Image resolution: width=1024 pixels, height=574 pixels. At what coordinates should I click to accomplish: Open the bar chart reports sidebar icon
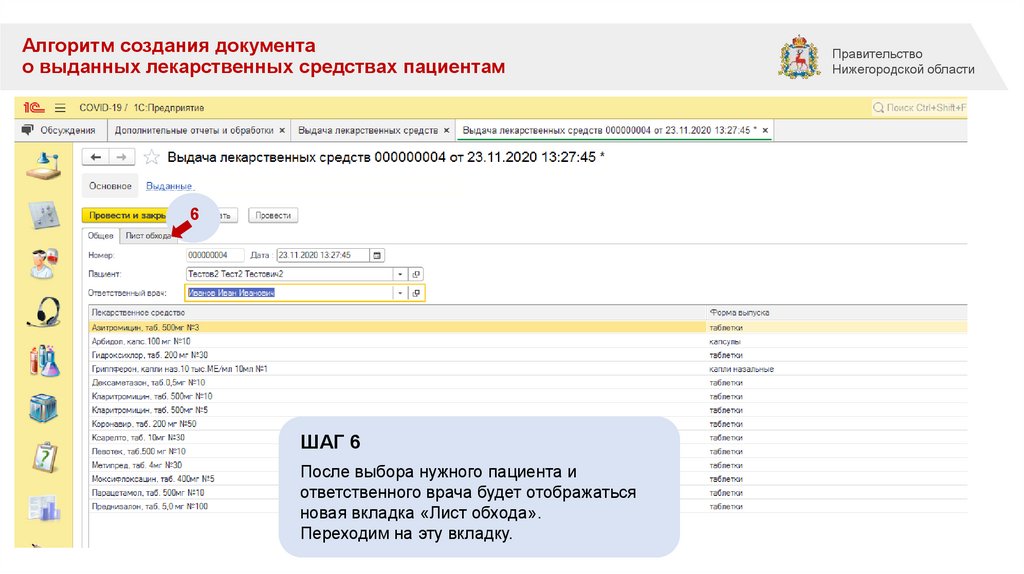click(45, 507)
